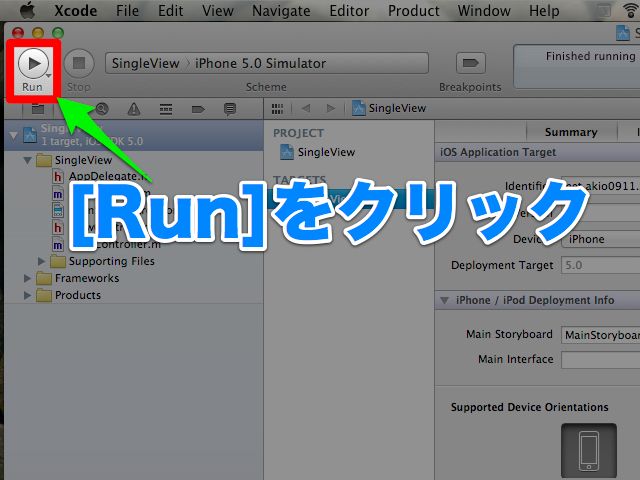
Task: Open the Window menu
Action: (x=484, y=11)
